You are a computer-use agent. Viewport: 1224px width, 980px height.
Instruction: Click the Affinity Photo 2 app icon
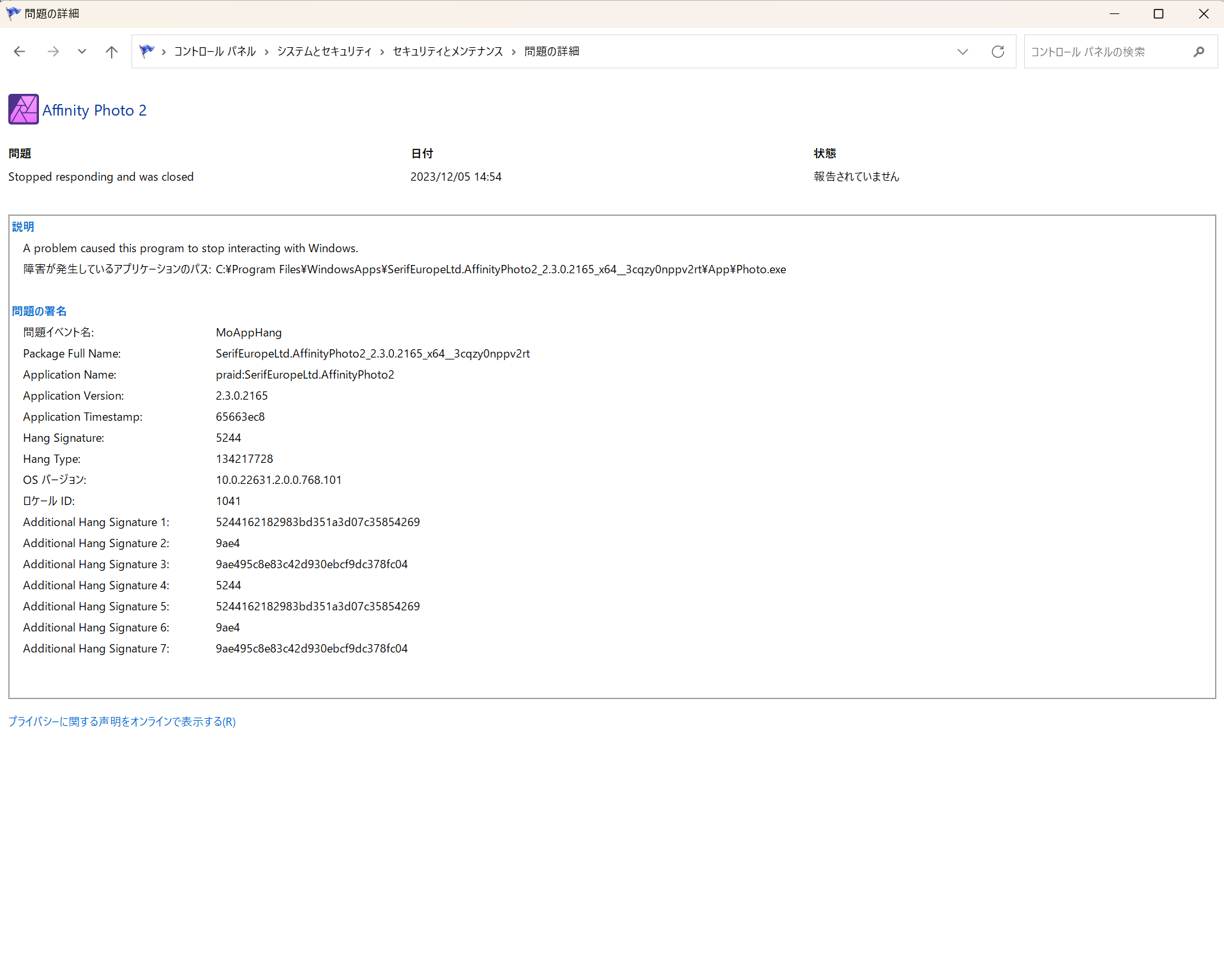click(x=24, y=109)
